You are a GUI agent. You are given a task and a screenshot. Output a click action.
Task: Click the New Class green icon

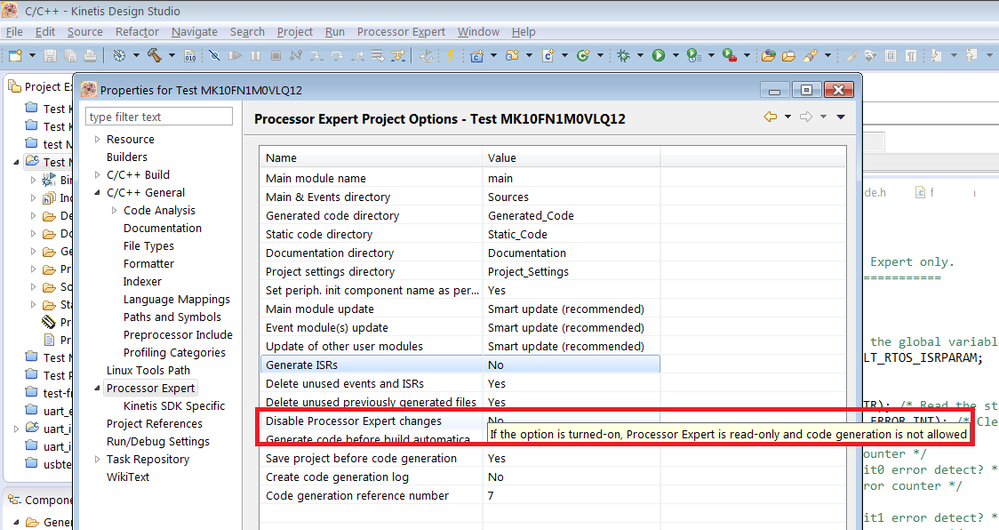[583, 56]
